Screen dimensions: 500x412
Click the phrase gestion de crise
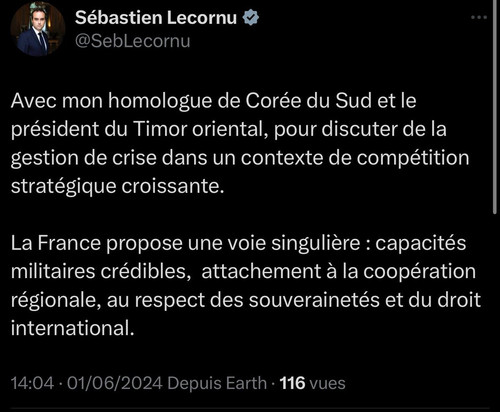(84, 158)
